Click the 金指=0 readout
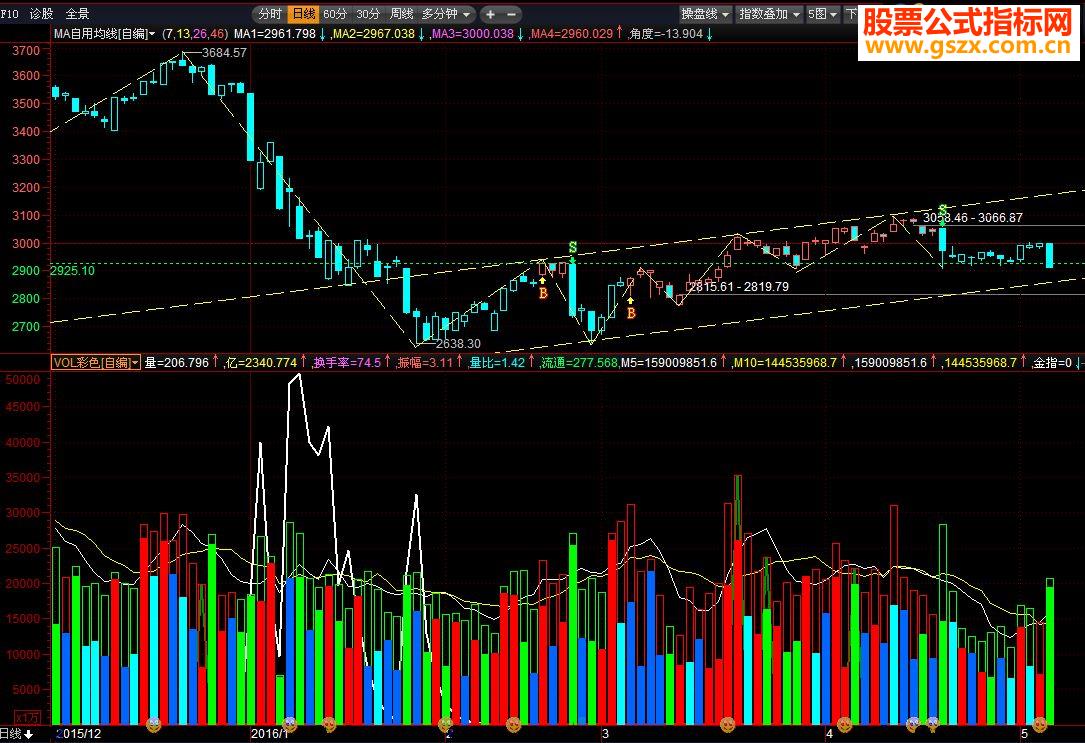The image size is (1085, 743). point(1052,363)
